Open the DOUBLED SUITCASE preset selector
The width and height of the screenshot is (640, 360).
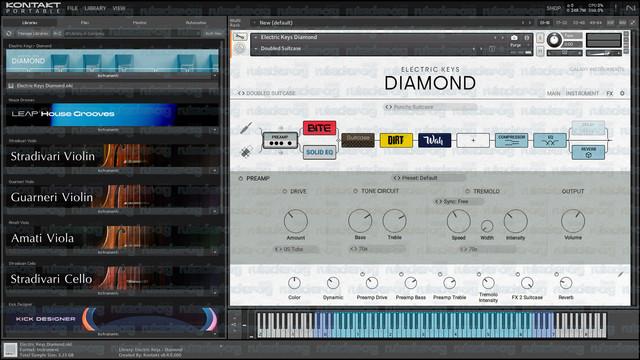tap(267, 93)
